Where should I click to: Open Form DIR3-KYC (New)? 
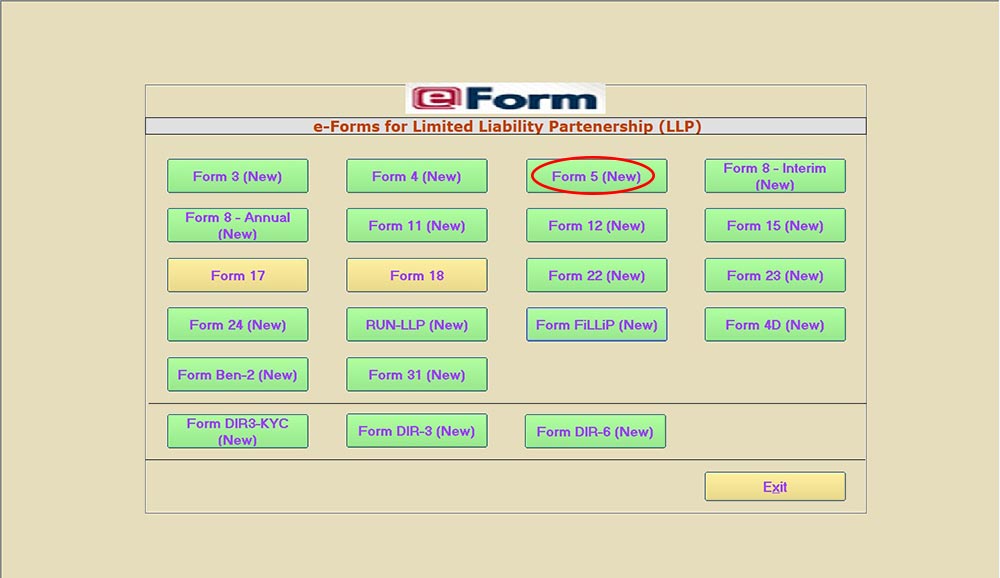point(237,431)
